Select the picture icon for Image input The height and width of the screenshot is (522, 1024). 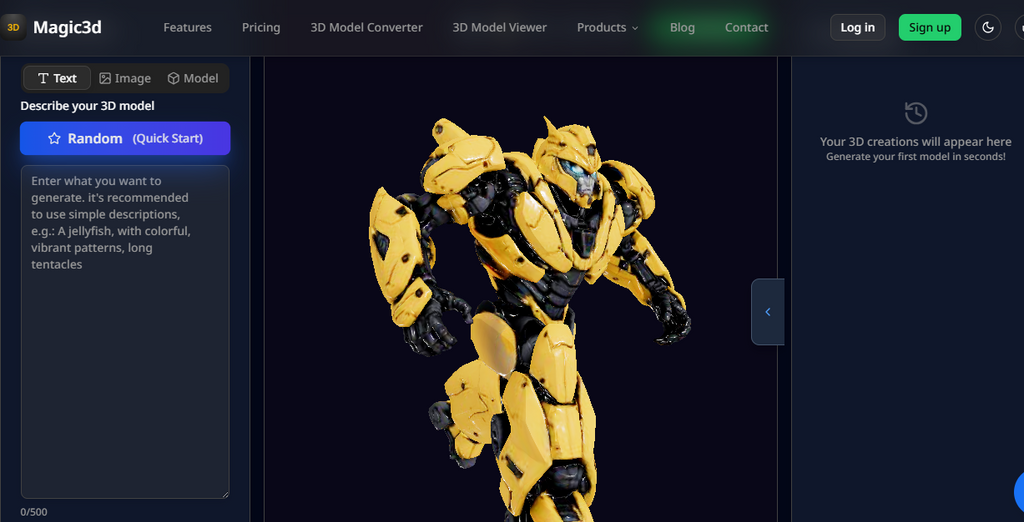coord(105,78)
